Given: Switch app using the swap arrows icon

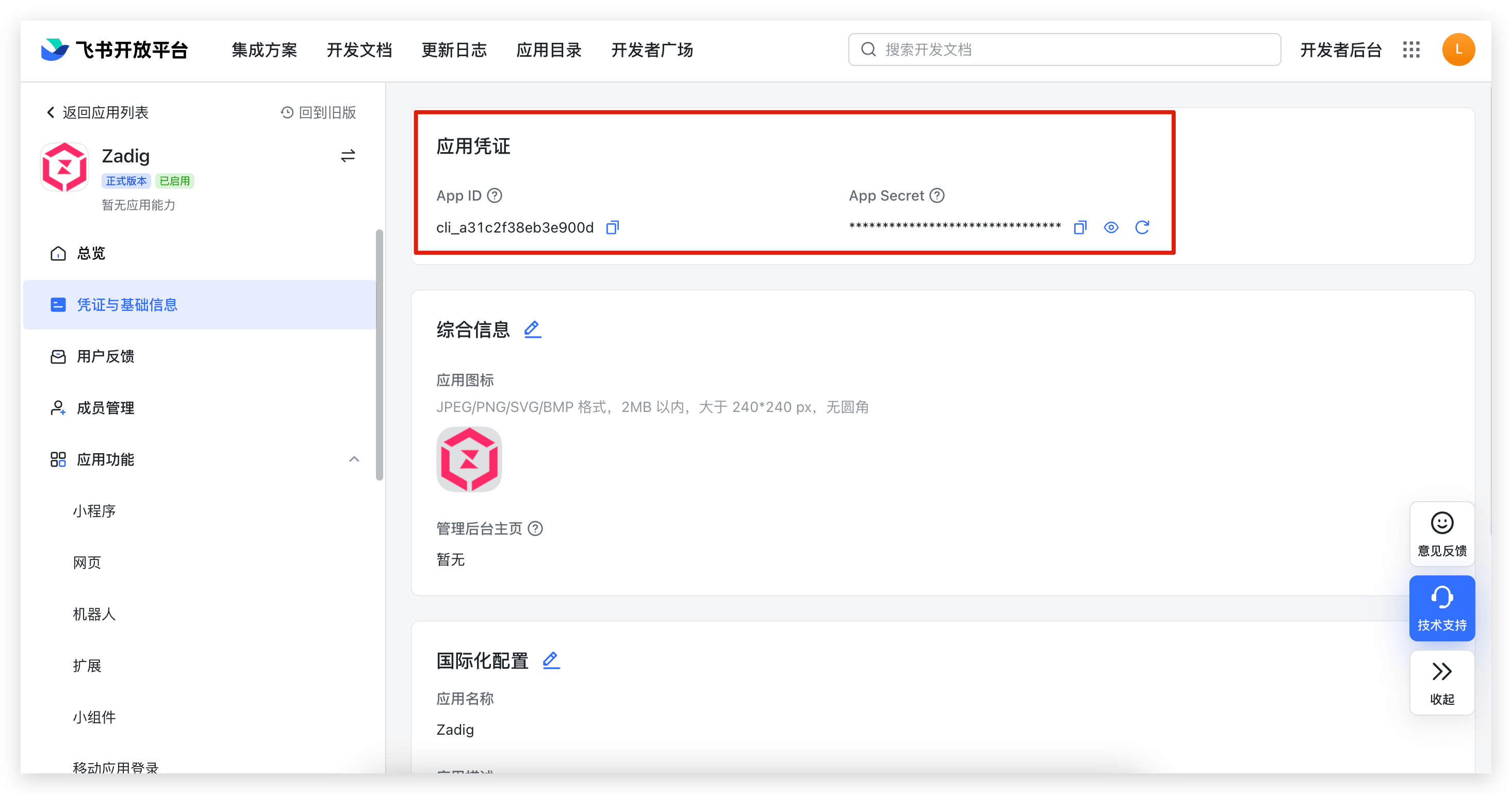Looking at the screenshot, I should coord(348,156).
